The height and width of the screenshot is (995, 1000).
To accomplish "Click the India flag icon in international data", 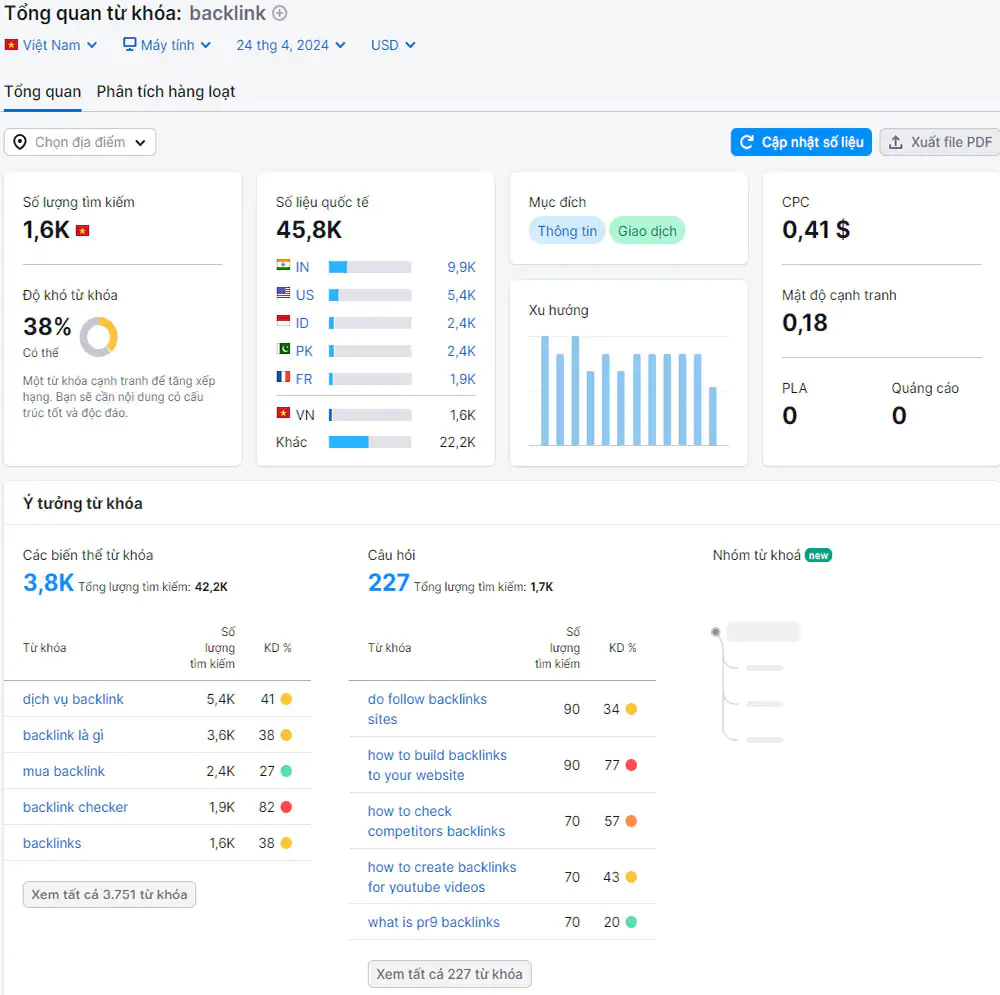I will (x=283, y=267).
